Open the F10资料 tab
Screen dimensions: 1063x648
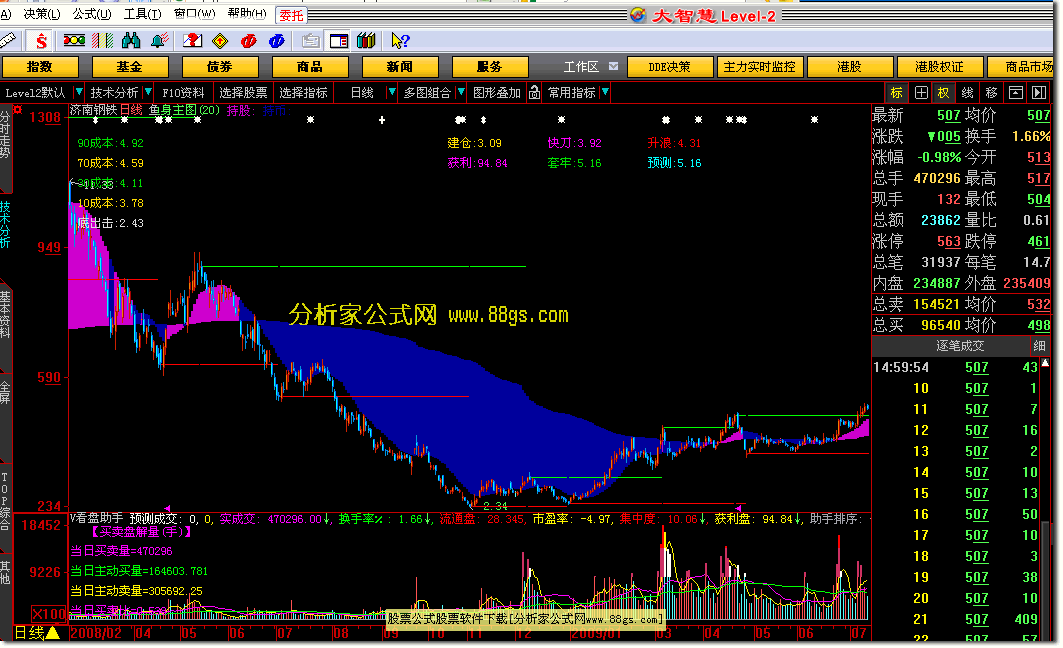183,93
